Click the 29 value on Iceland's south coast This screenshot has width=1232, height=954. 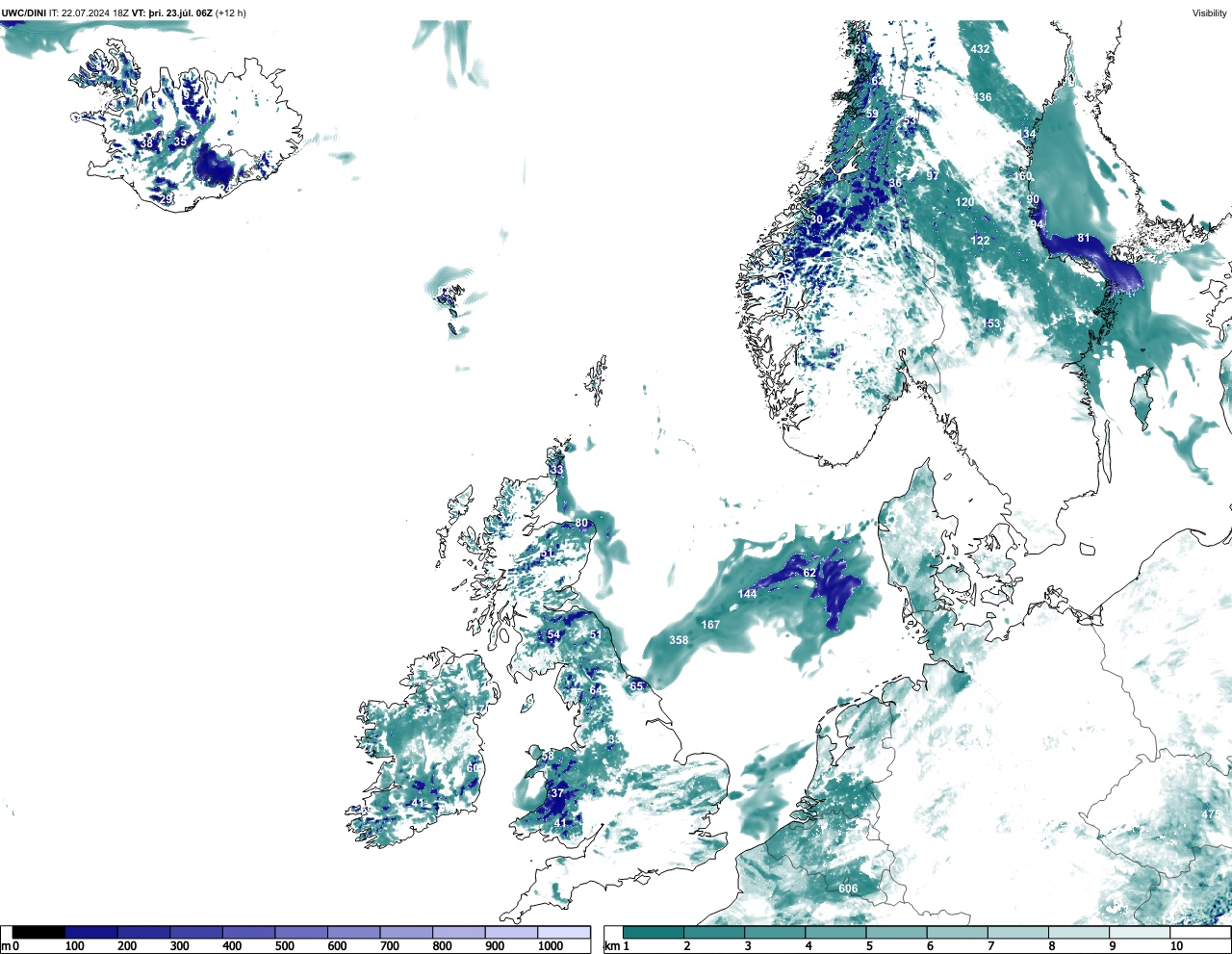click(166, 199)
